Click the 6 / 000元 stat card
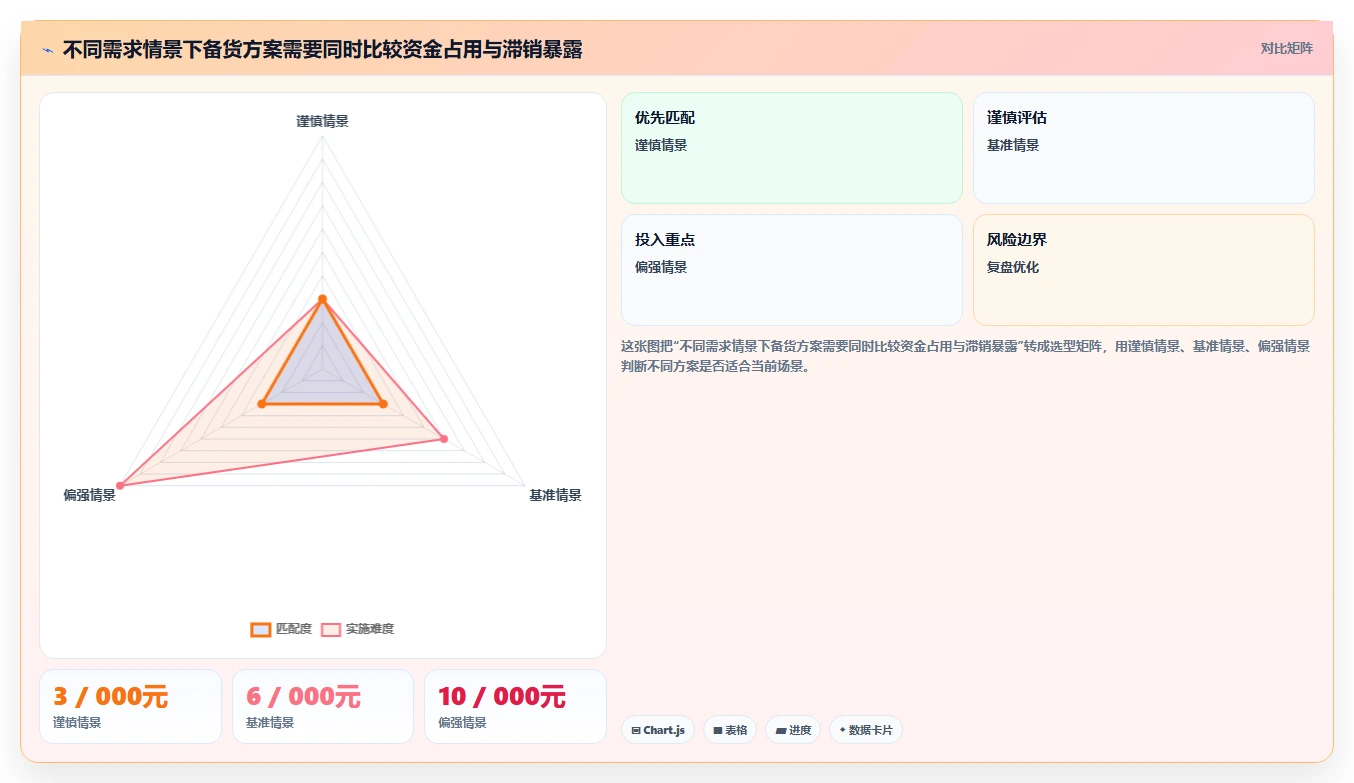 (323, 707)
